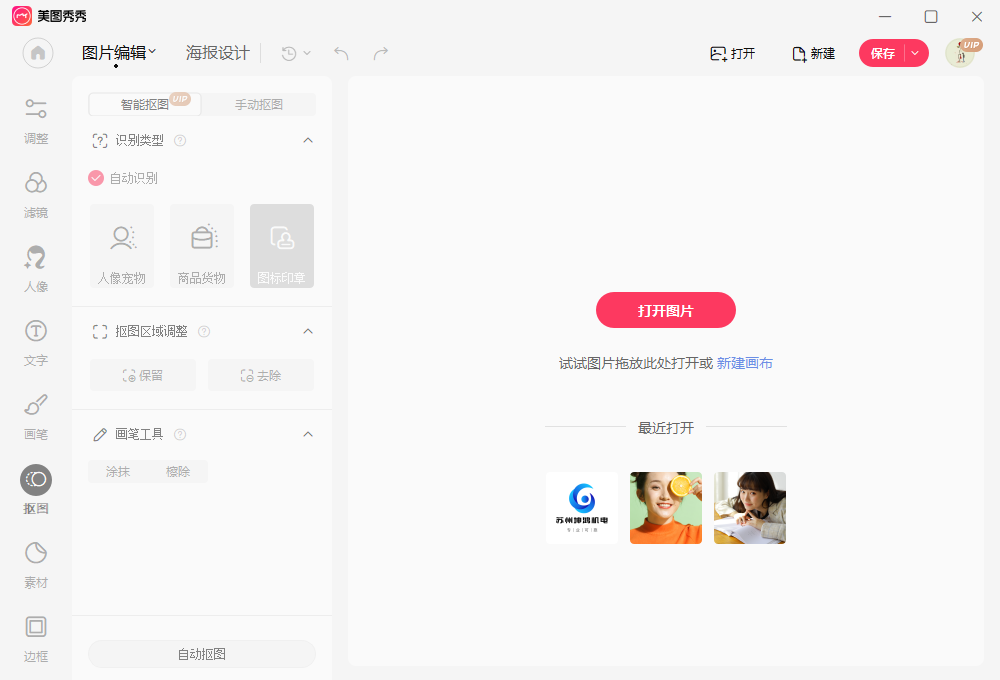The height and width of the screenshot is (680, 1000).
Task: Select the 涂抹 smear brush option
Action: (116, 471)
